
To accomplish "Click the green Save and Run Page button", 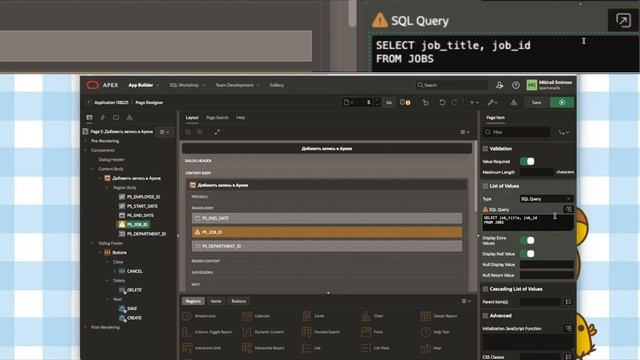I will [x=562, y=102].
